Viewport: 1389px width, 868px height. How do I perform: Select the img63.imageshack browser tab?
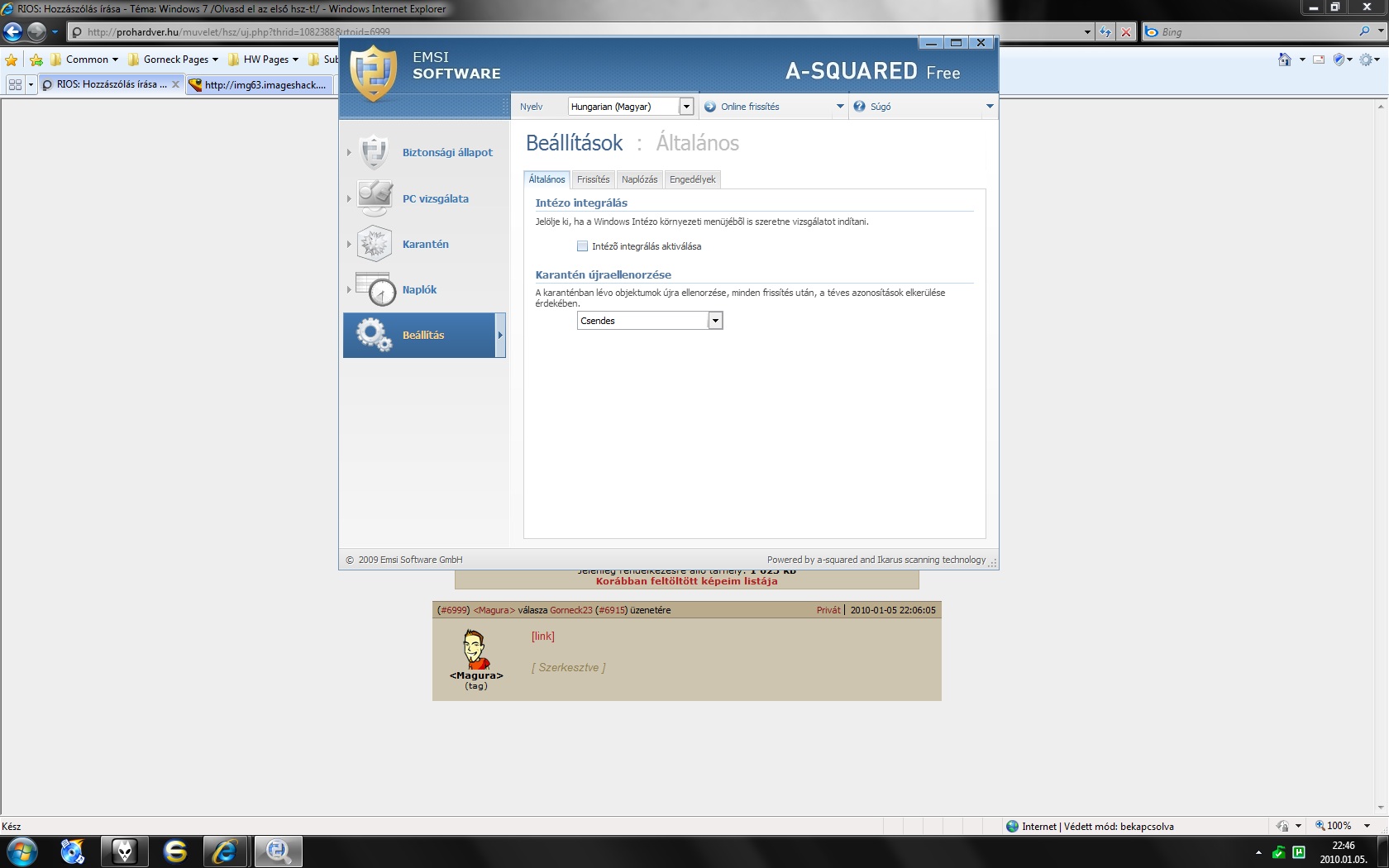click(260, 84)
